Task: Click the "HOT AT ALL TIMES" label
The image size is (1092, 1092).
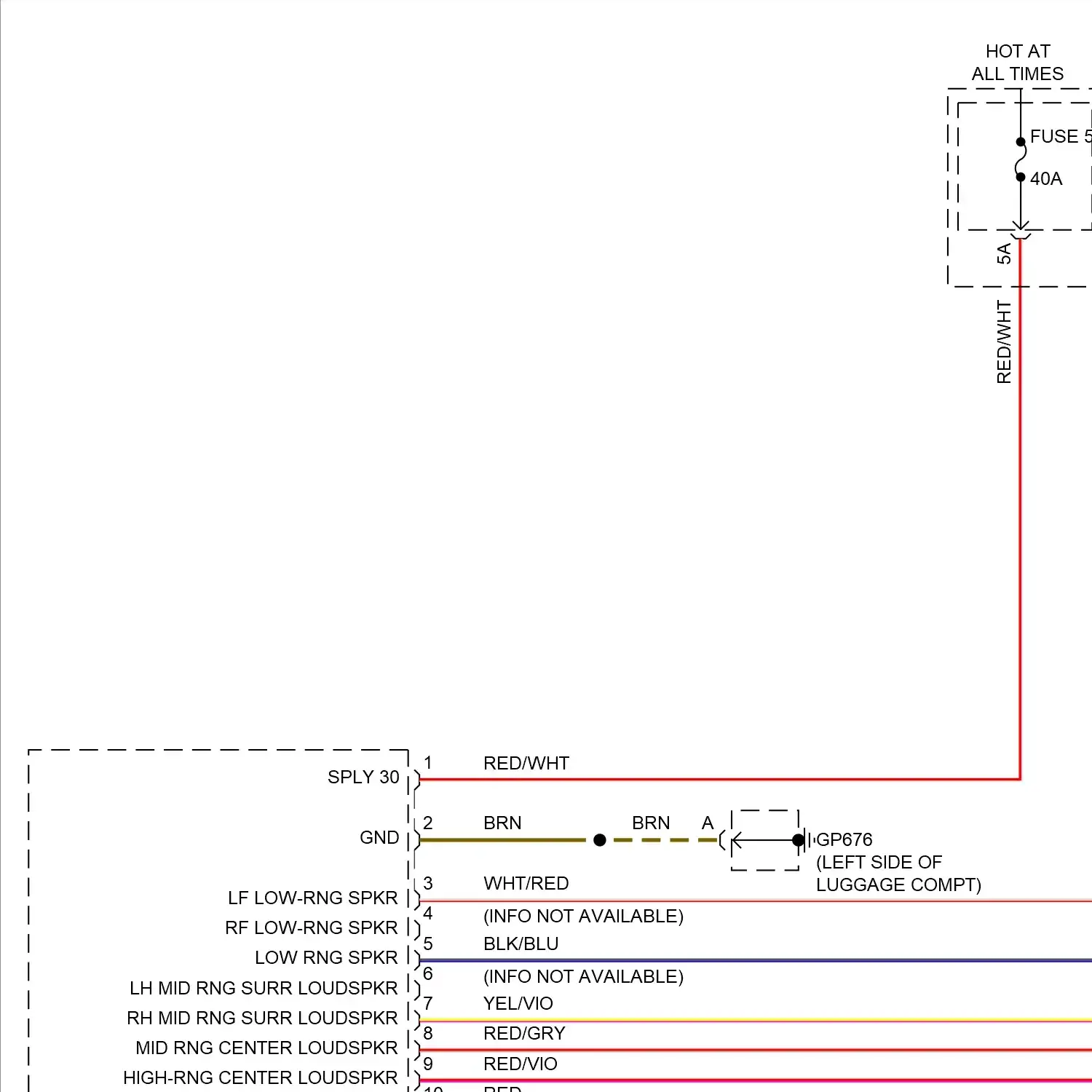Action: point(1018,63)
